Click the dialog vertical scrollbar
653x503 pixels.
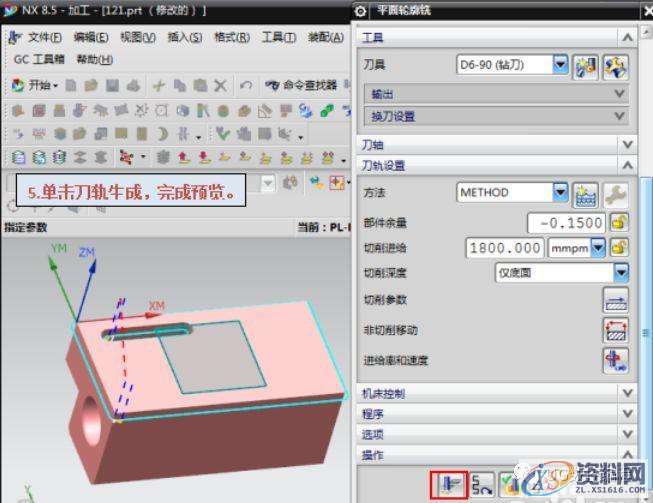point(646,333)
